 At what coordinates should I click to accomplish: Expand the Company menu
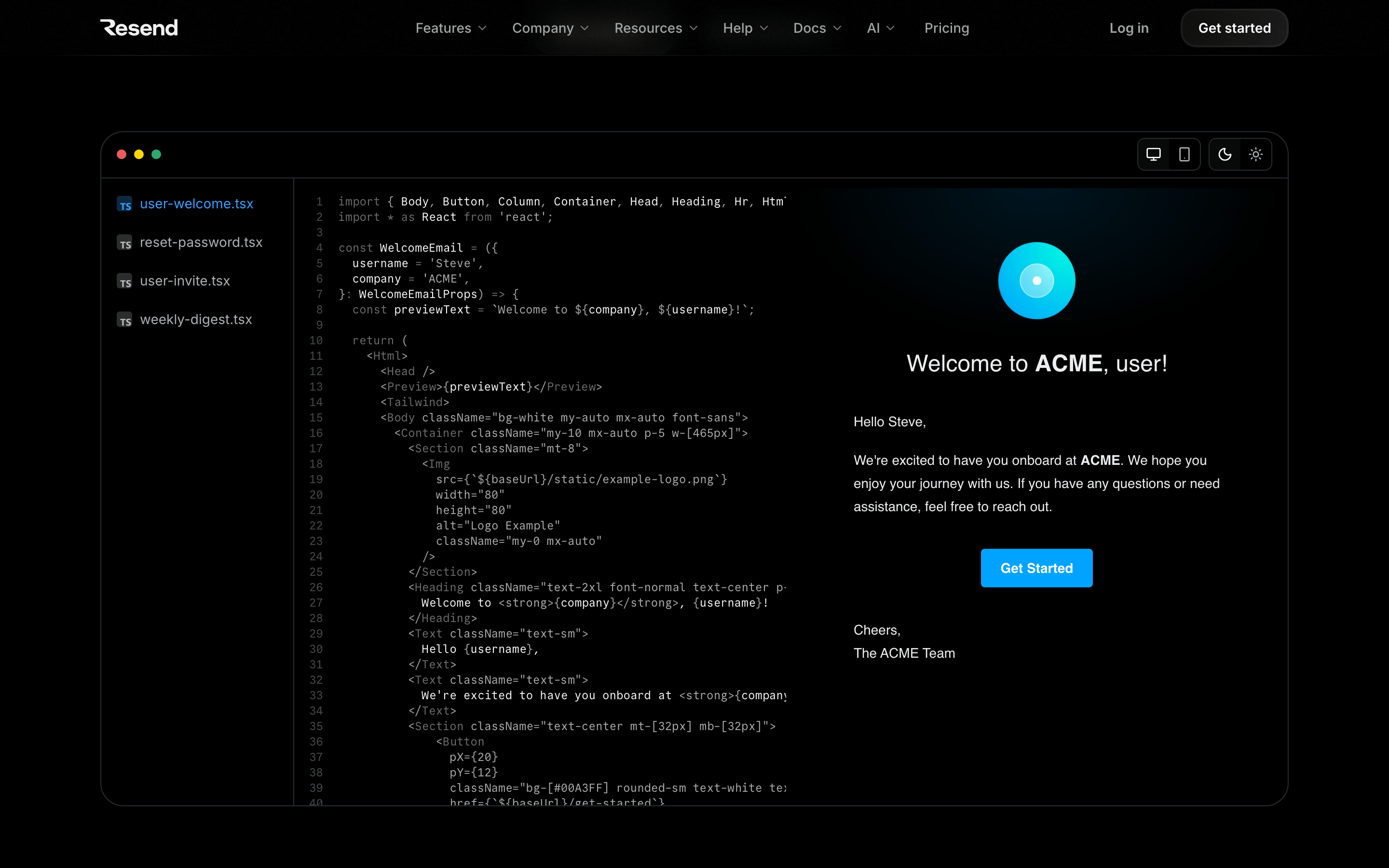click(550, 28)
